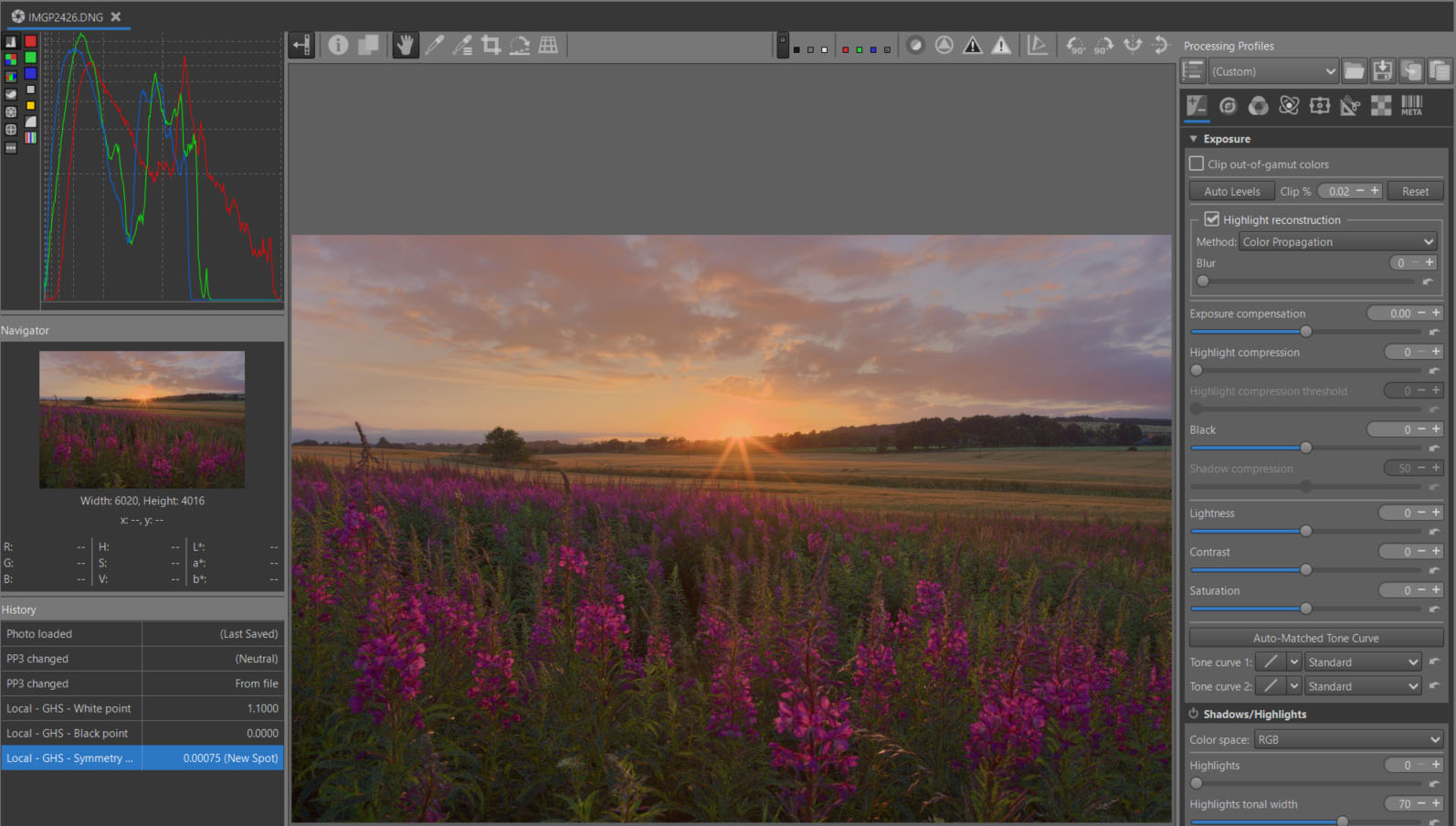The width and height of the screenshot is (1456, 826).
Task: Save current processing profile to file
Action: [1382, 71]
